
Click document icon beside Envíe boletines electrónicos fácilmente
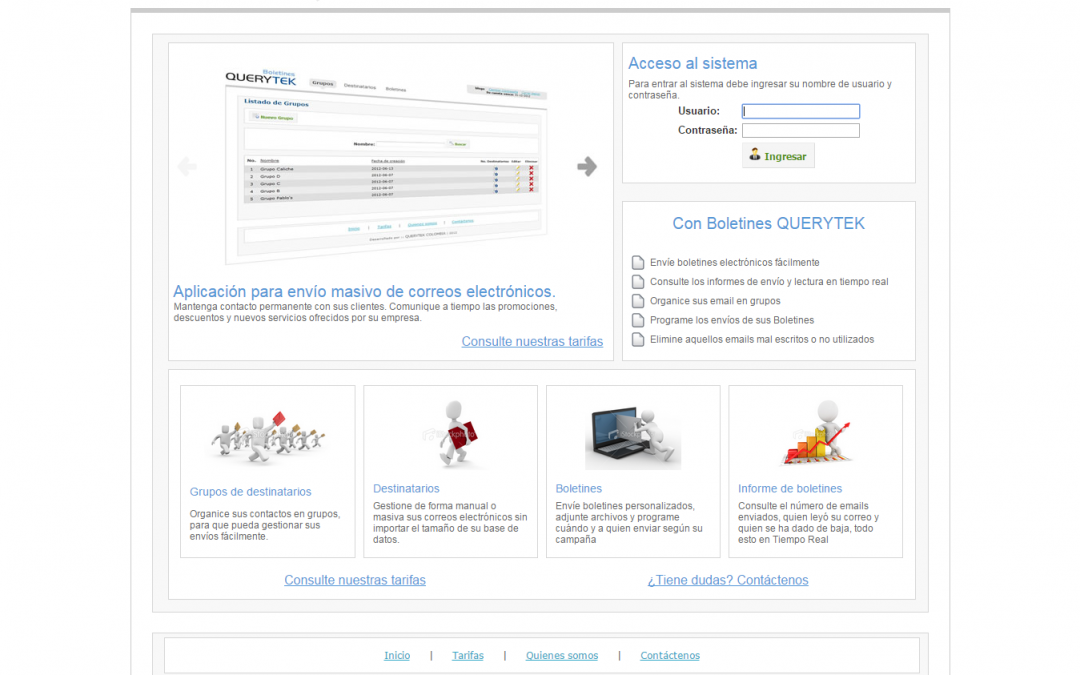tap(638, 262)
